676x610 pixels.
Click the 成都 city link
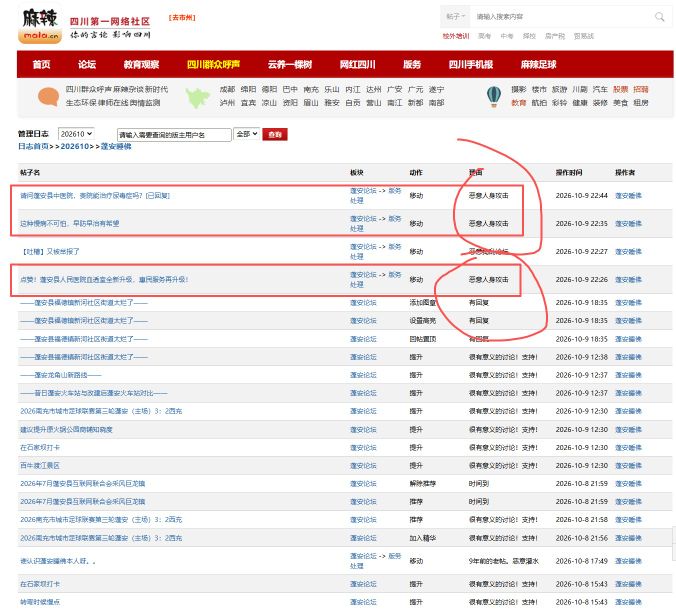coord(227,89)
